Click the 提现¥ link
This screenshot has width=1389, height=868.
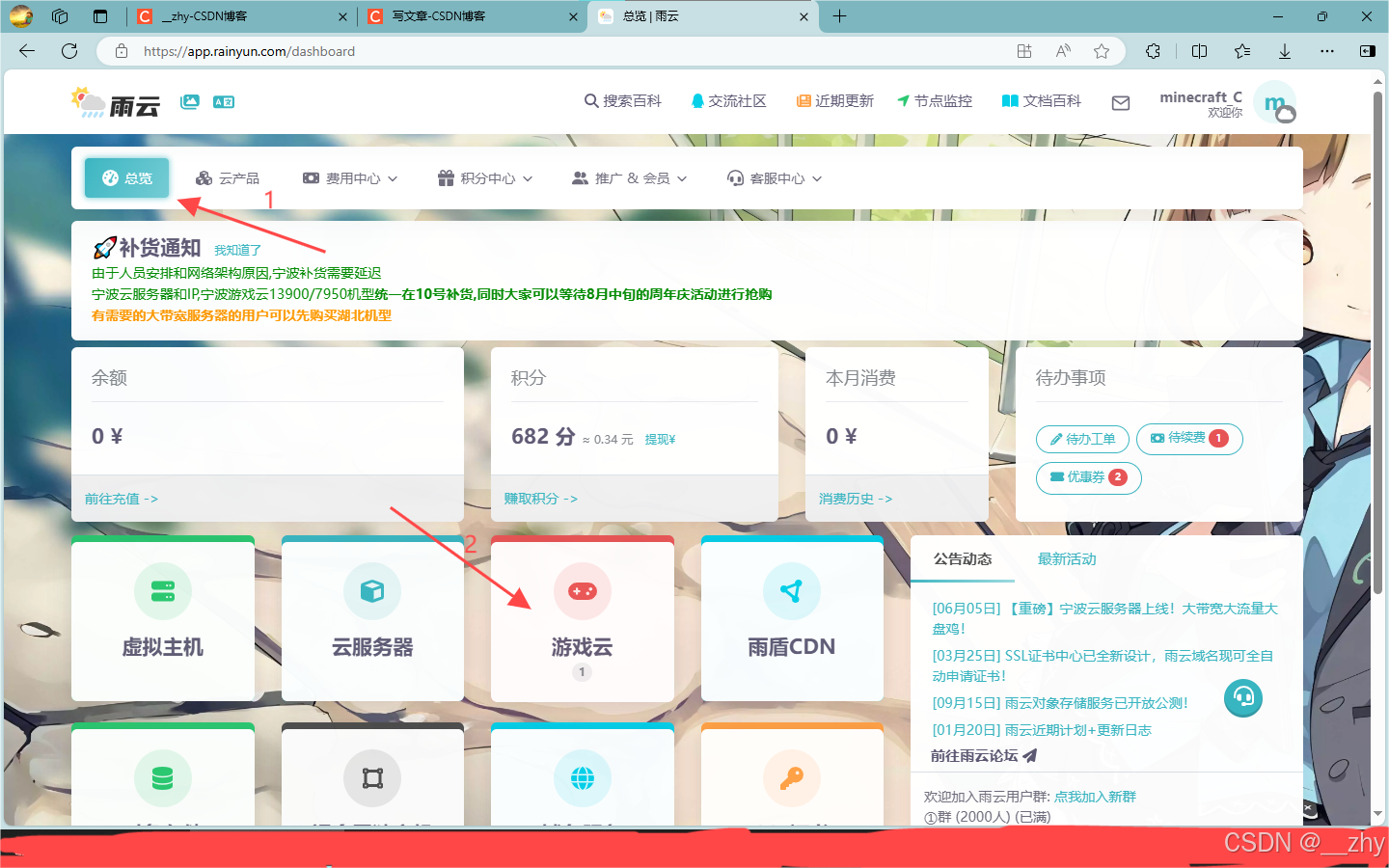click(661, 440)
